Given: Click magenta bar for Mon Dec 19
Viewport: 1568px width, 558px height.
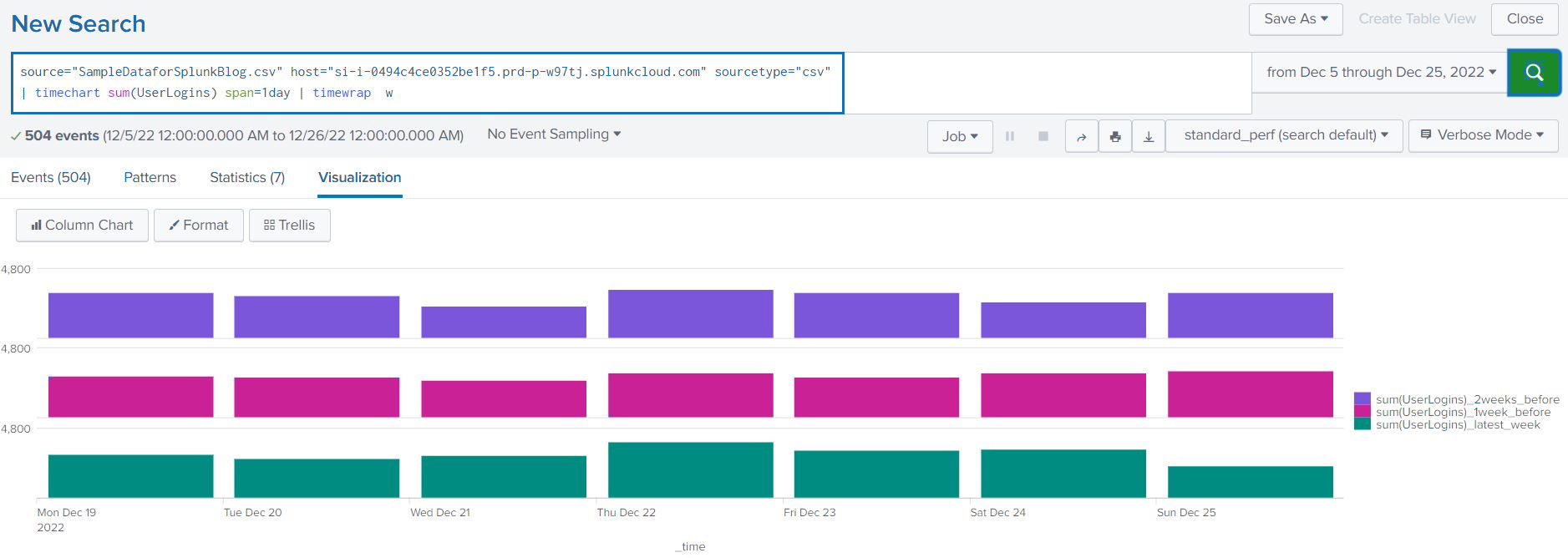Looking at the screenshot, I should 131,397.
